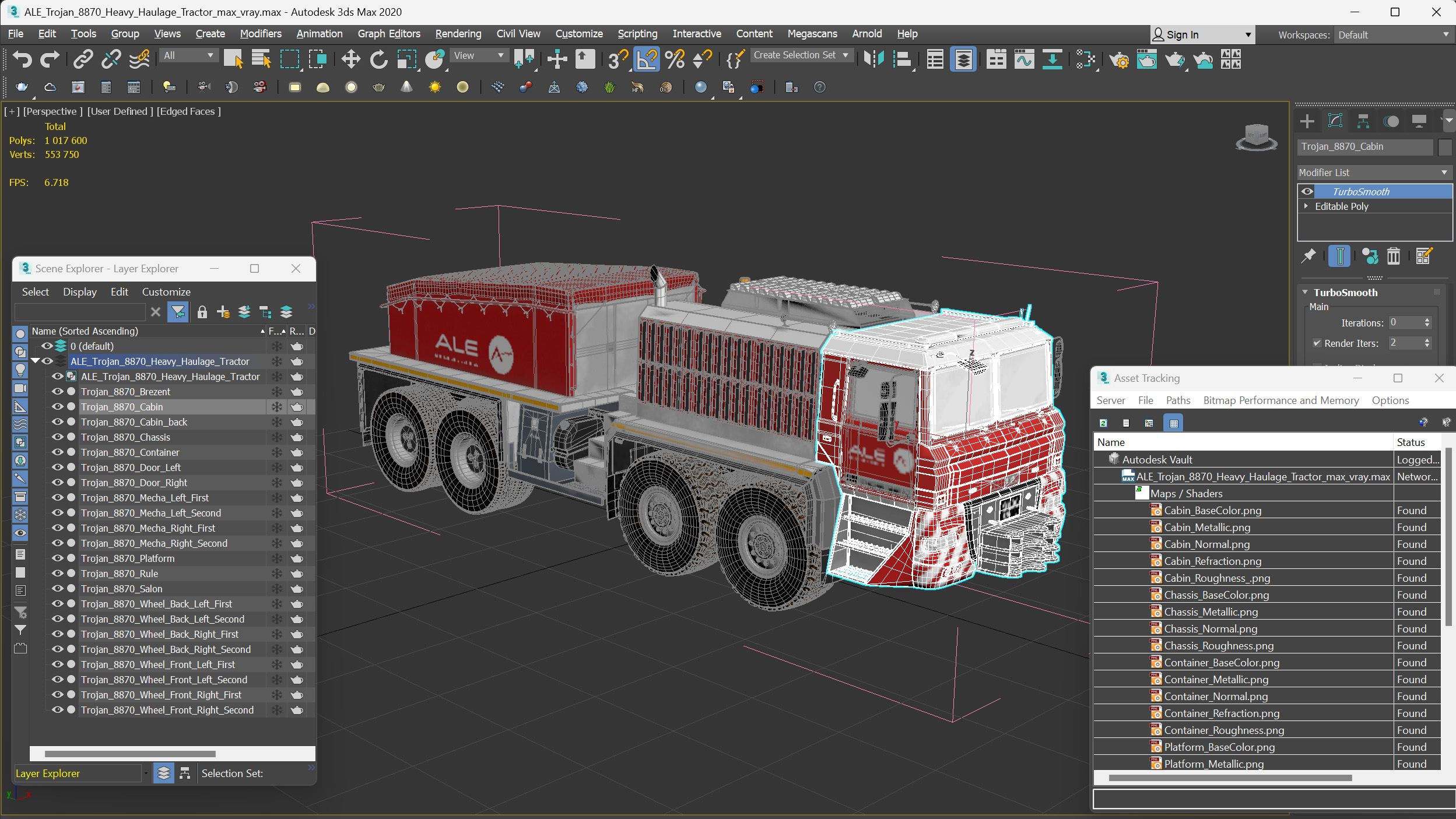Open the Paths menu in Asset Tracking
1456x819 pixels.
pyautogui.click(x=1178, y=400)
